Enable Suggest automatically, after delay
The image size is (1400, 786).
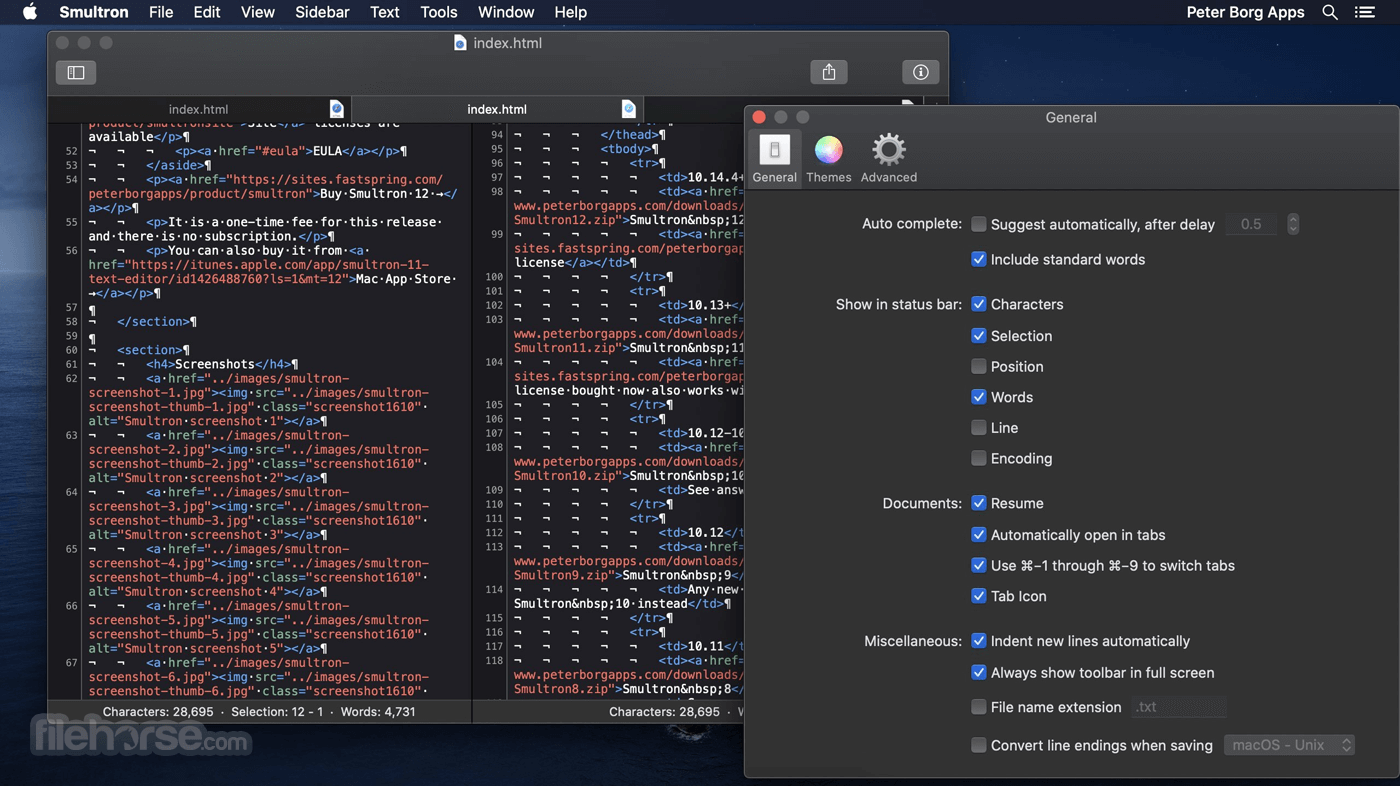click(x=979, y=225)
